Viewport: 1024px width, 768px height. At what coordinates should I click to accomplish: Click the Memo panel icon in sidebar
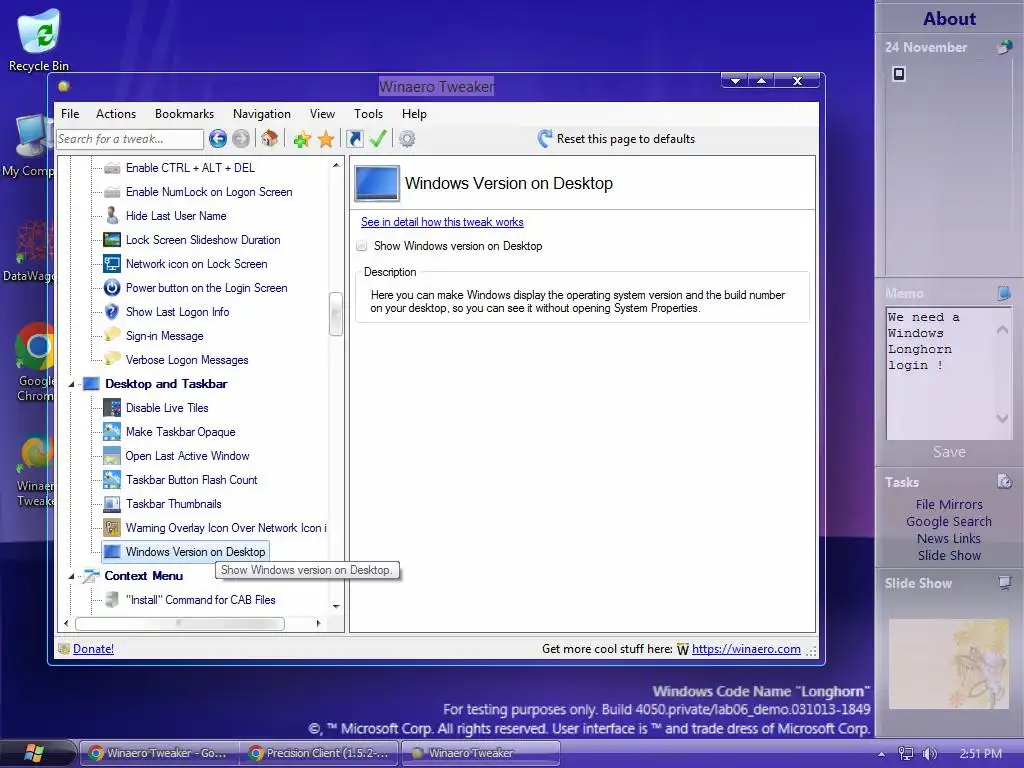(1004, 293)
